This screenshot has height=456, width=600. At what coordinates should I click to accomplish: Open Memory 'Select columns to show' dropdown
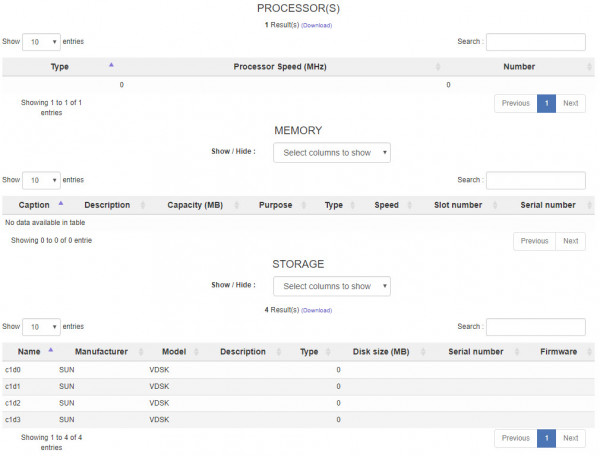[x=332, y=153]
